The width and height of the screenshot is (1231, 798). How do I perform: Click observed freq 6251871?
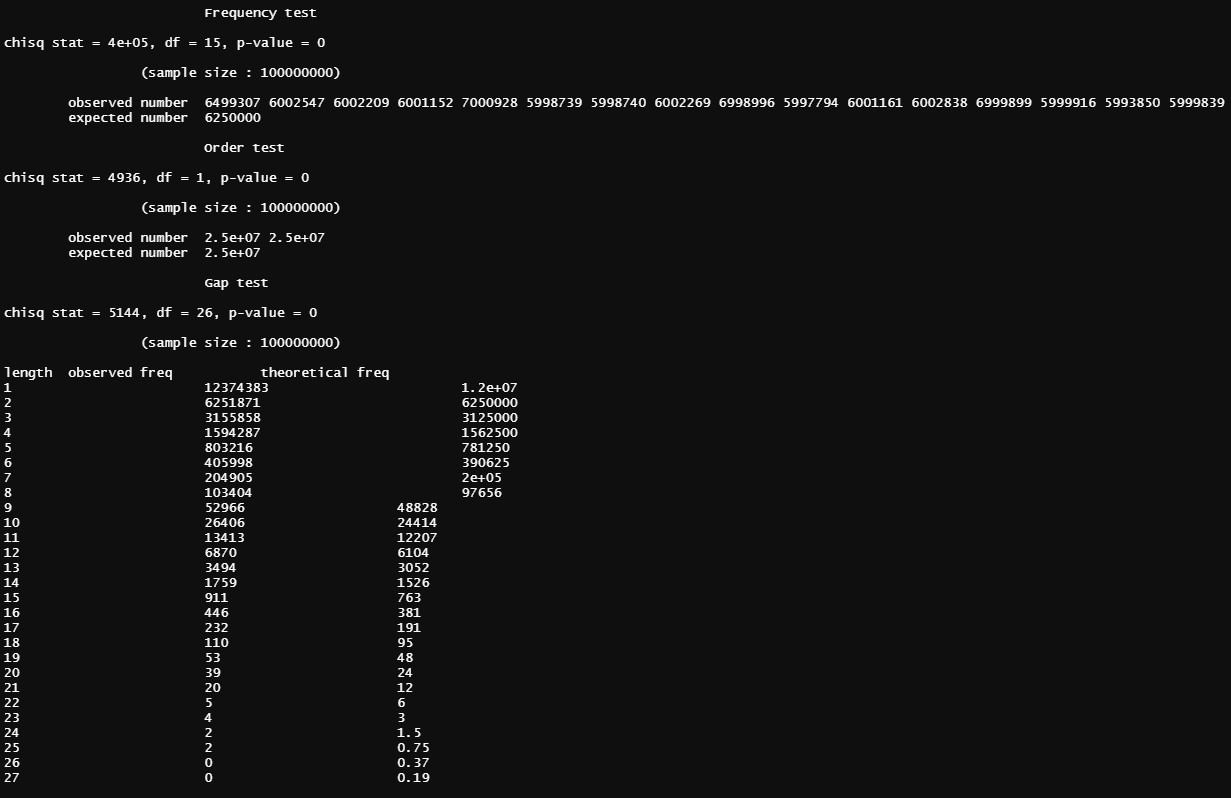coord(232,403)
